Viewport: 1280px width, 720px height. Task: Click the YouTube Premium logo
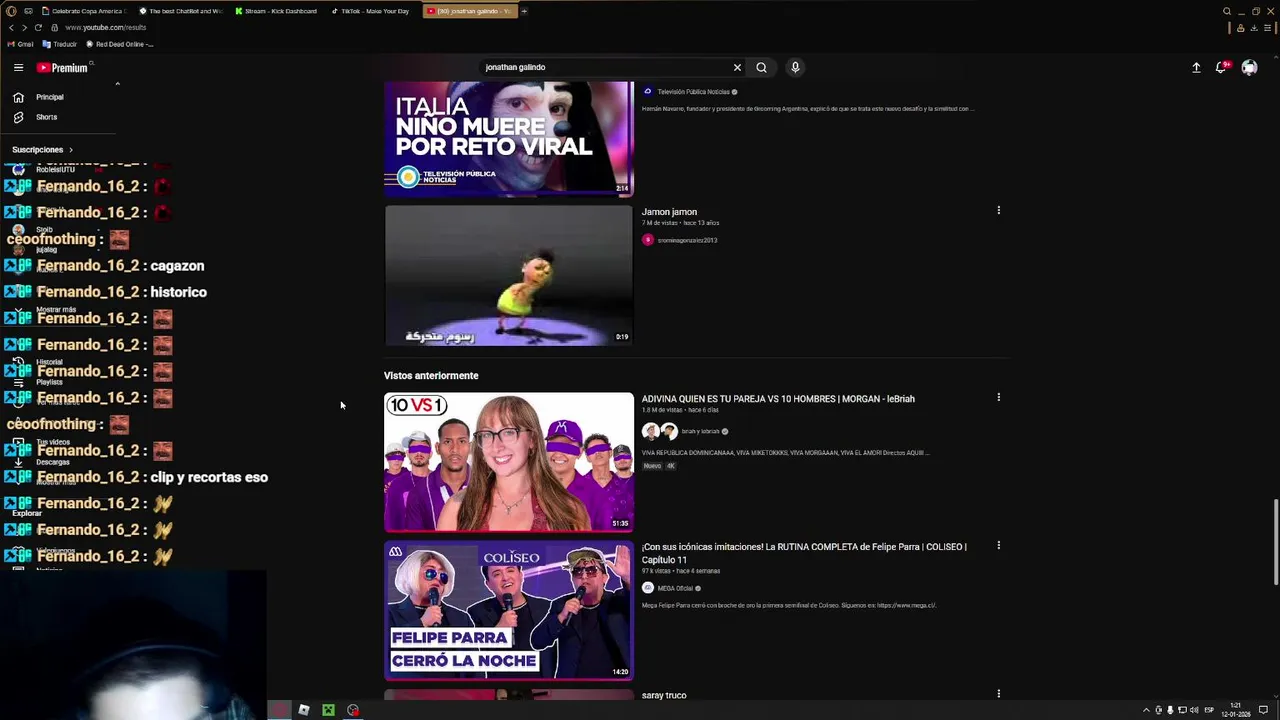click(62, 68)
